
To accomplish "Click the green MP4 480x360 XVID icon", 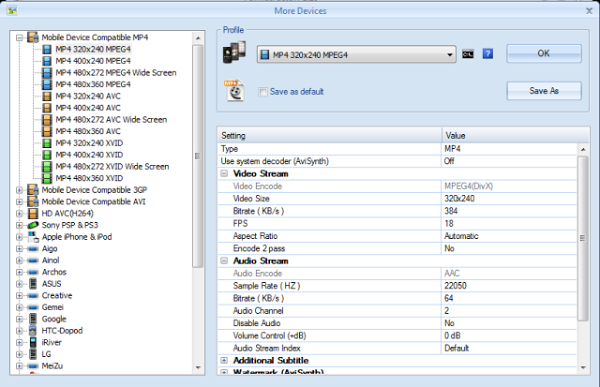I will pyautogui.click(x=47, y=179).
